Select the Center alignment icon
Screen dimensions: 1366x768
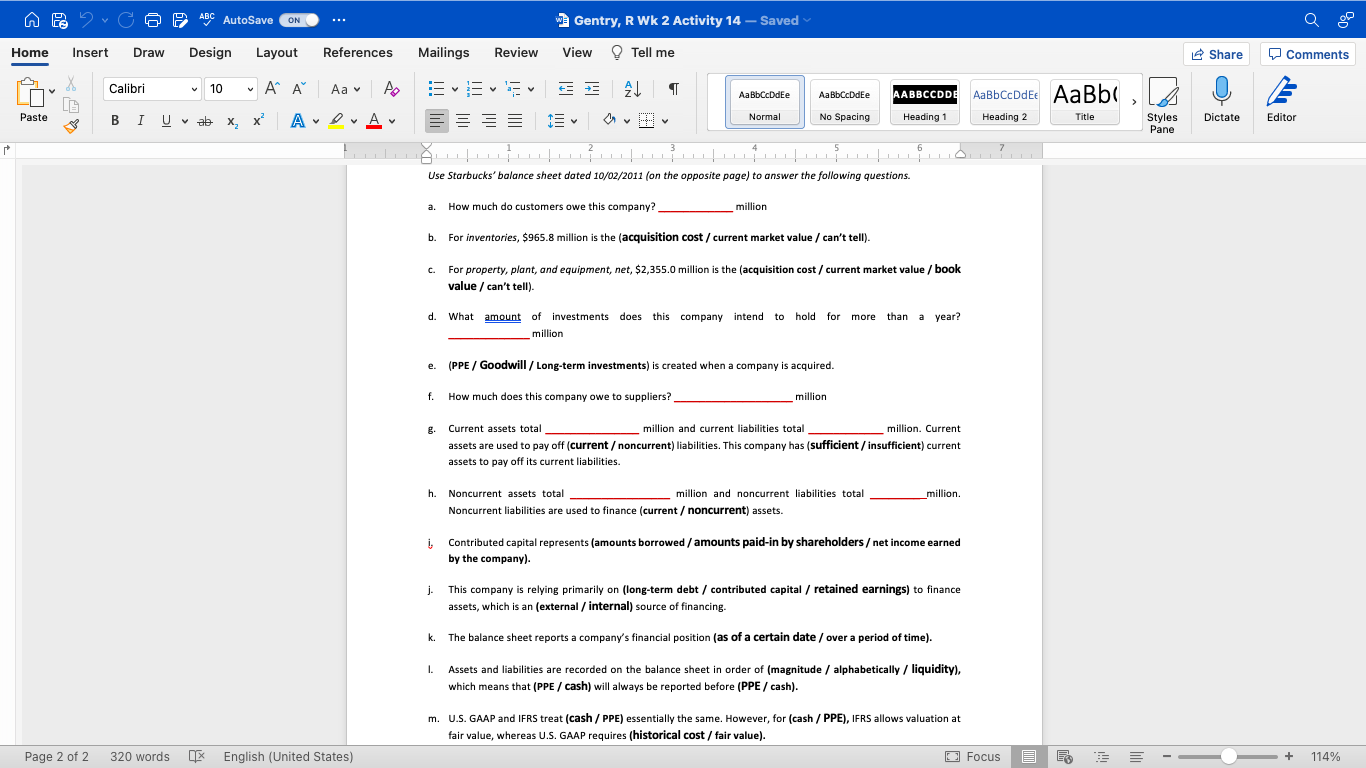pyautogui.click(x=463, y=120)
